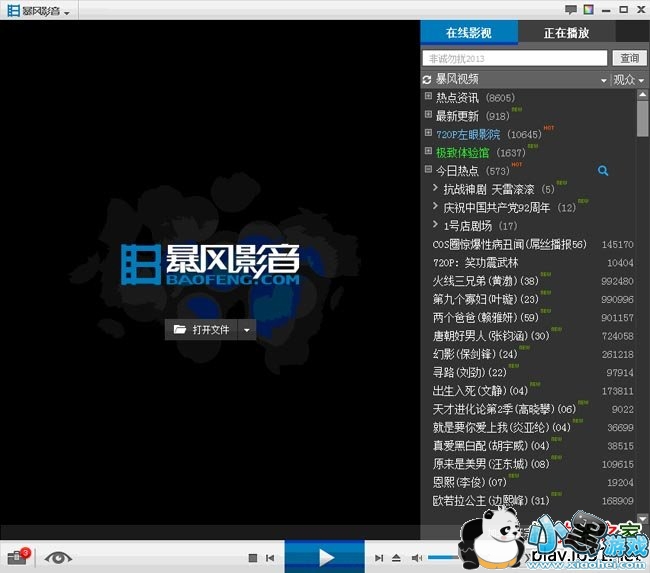
Task: Open 两个爸爸(赖雅妍)(59) entry
Action: click(x=532, y=318)
